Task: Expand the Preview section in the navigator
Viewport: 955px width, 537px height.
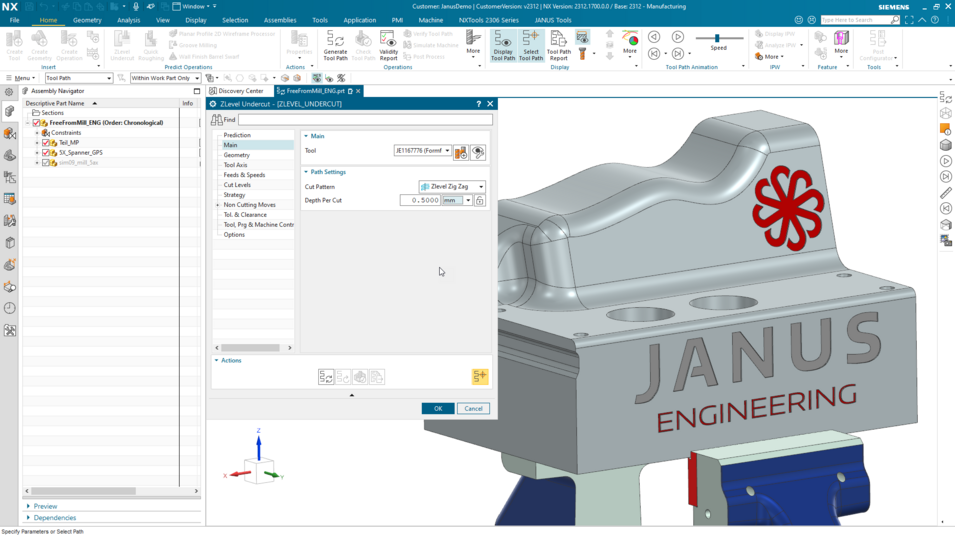Action: coord(28,506)
